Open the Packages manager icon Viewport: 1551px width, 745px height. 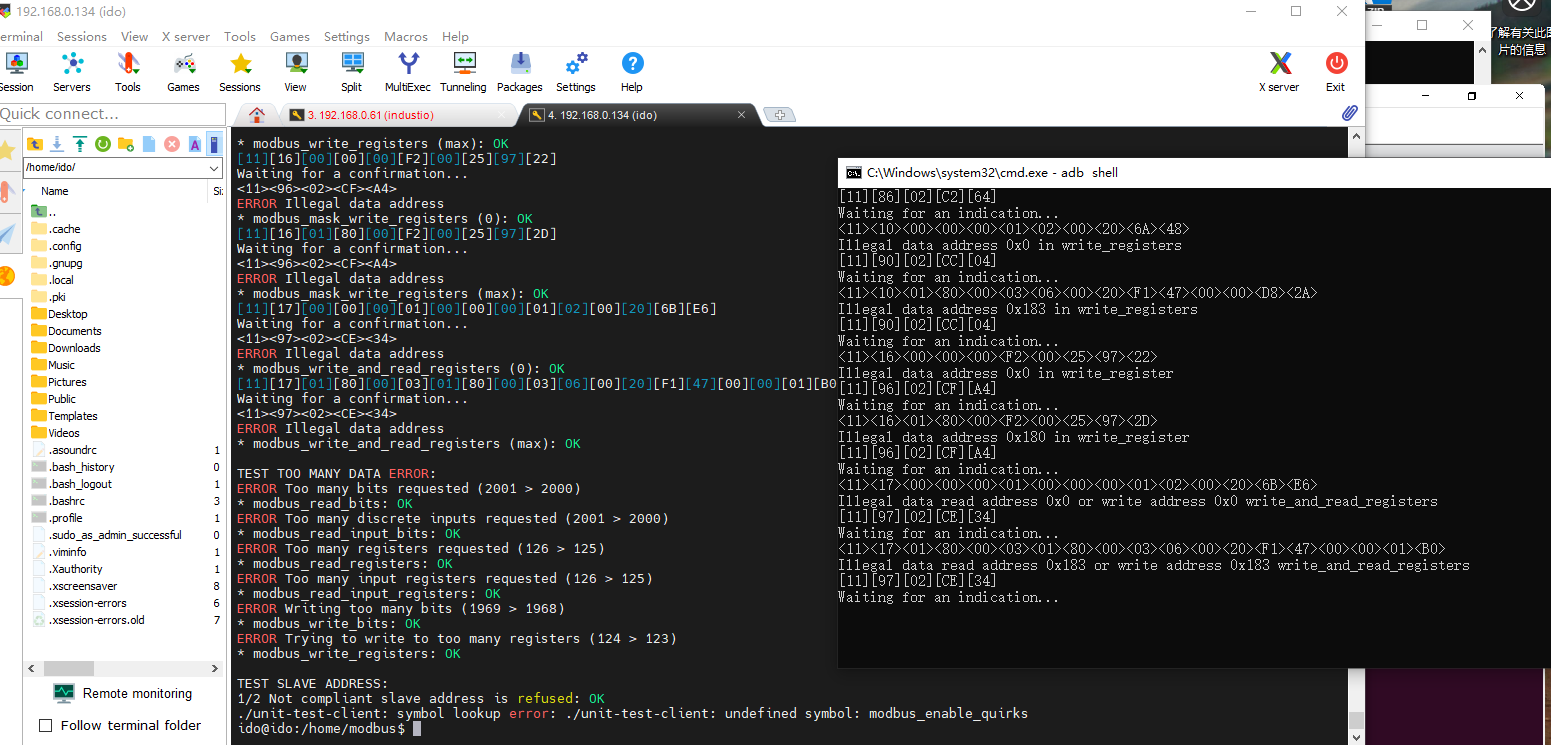520,72
